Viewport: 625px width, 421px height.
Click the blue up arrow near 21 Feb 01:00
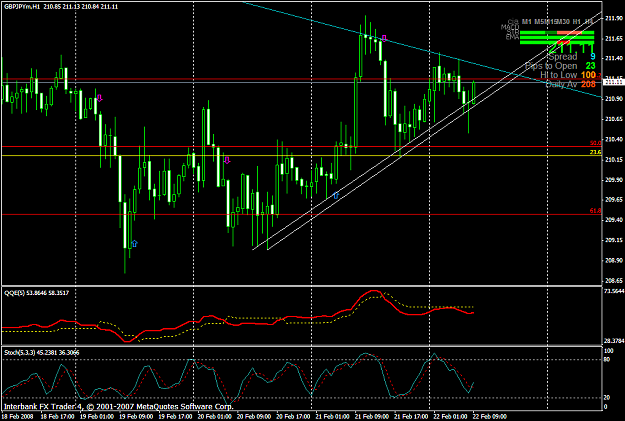click(x=336, y=195)
